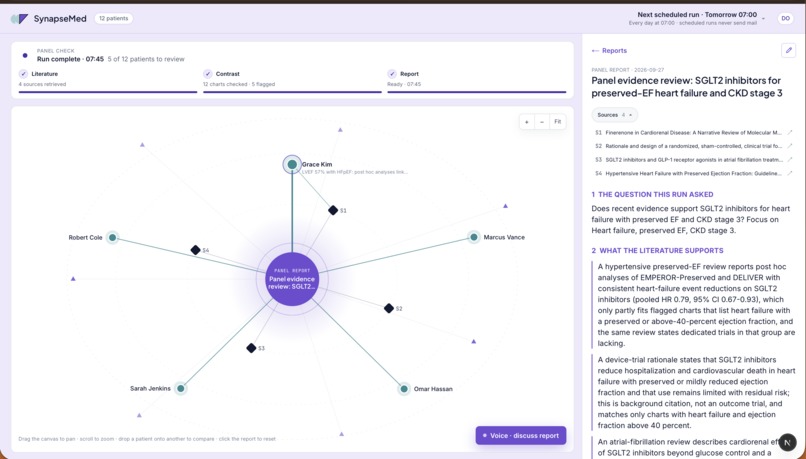The image size is (806, 459).
Task: Open S3 SGLT2 inhibitors and GLP-1 source title
Action: 694,160
